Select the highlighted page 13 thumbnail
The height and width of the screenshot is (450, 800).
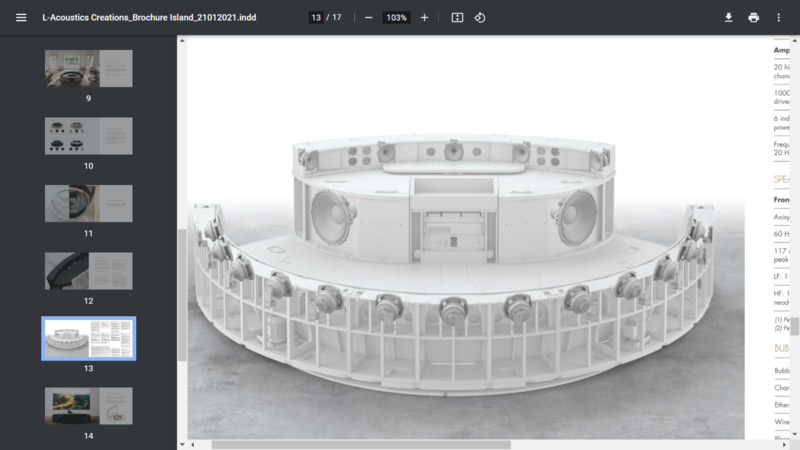click(x=88, y=339)
